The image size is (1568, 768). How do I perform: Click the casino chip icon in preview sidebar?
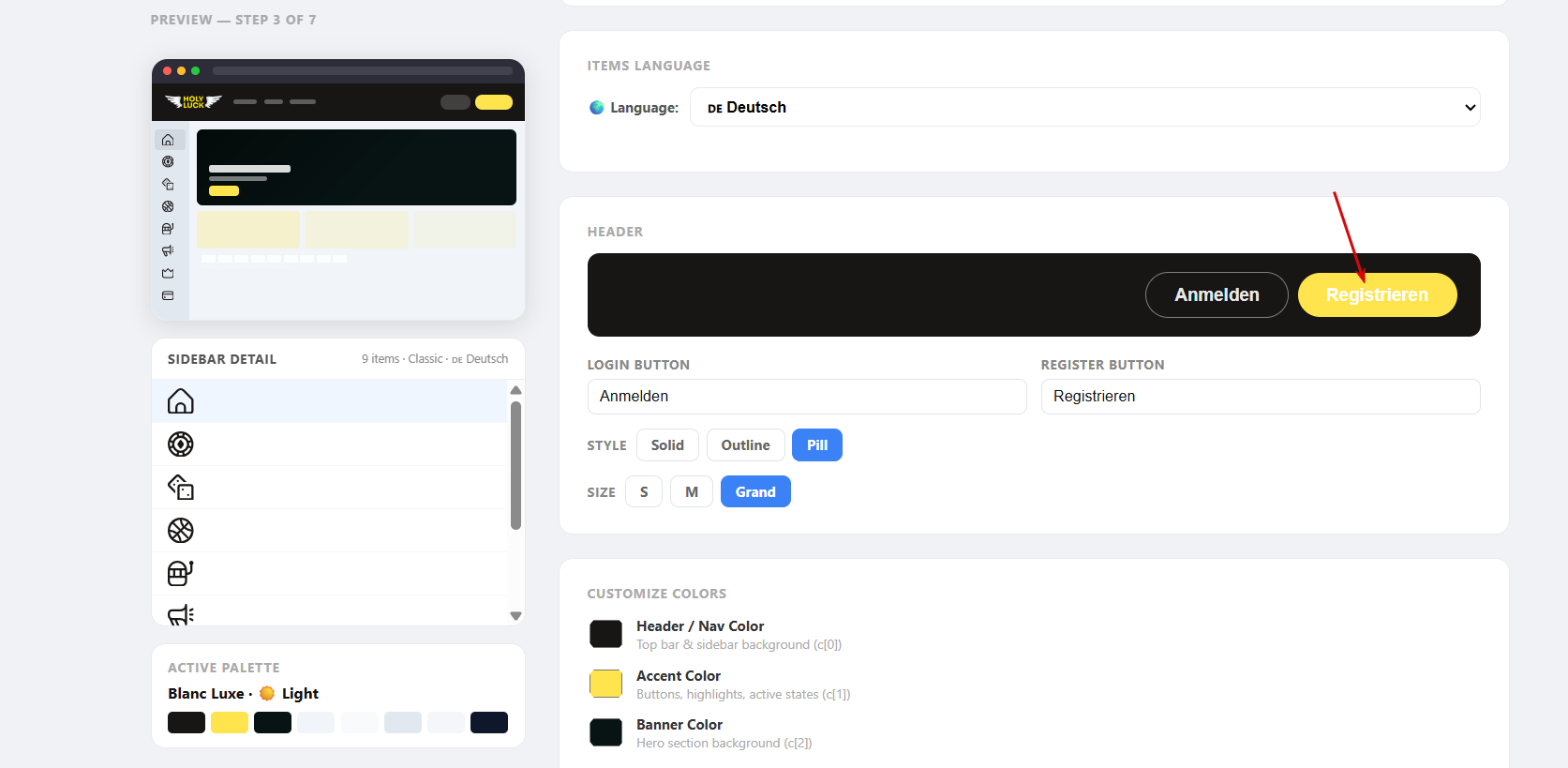[x=168, y=161]
